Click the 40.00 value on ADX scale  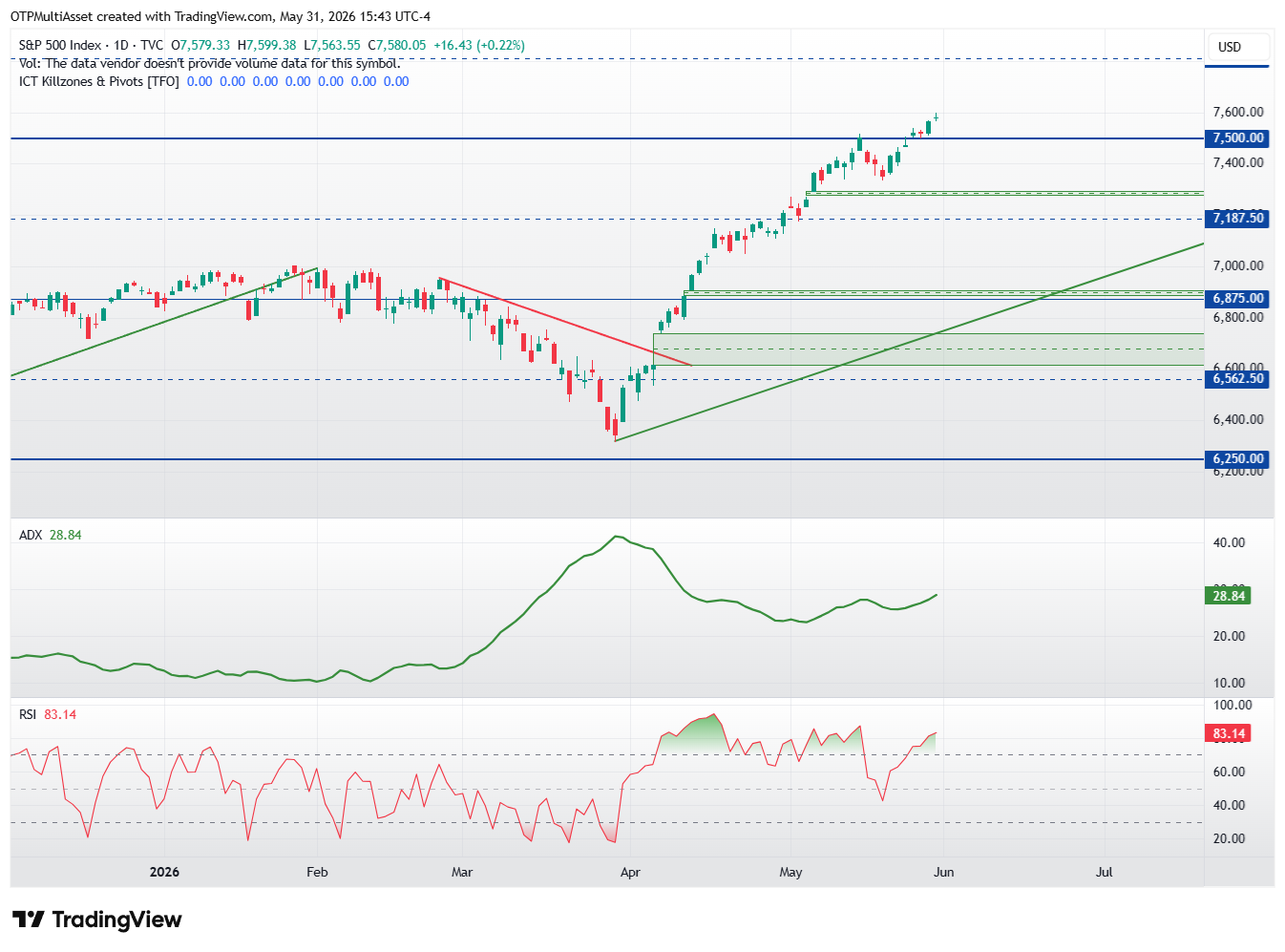click(1229, 542)
